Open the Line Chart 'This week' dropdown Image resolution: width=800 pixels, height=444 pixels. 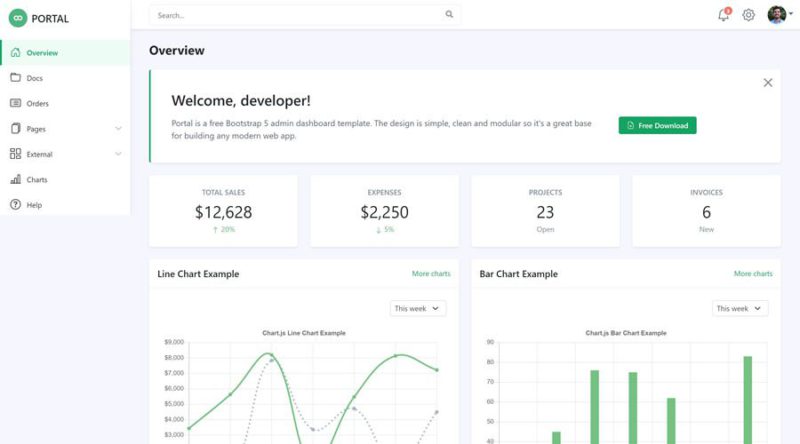418,308
